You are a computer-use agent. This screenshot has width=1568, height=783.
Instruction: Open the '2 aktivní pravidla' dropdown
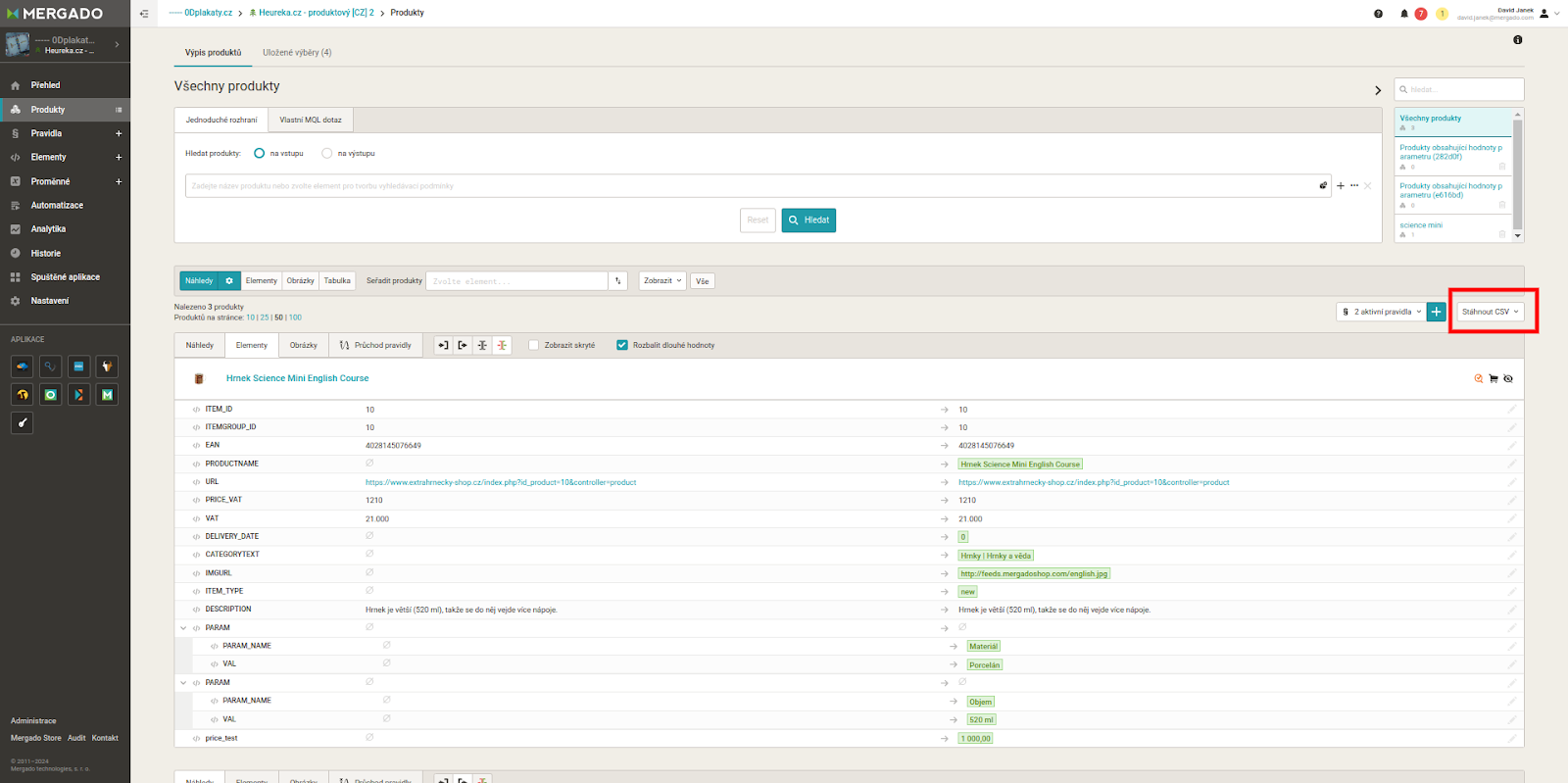(x=1382, y=312)
